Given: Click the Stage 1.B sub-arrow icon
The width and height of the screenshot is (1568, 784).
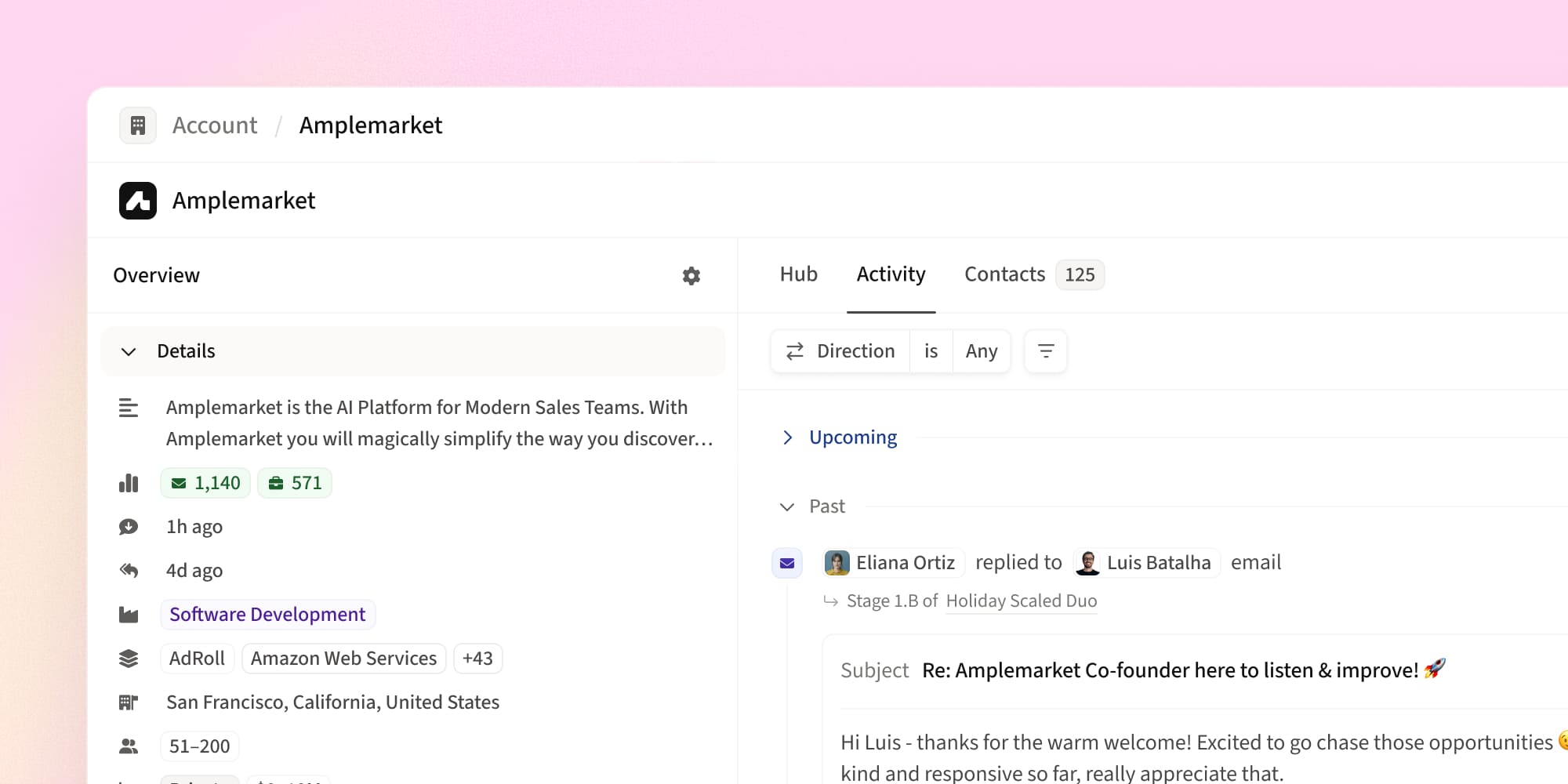Looking at the screenshot, I should click(x=831, y=601).
